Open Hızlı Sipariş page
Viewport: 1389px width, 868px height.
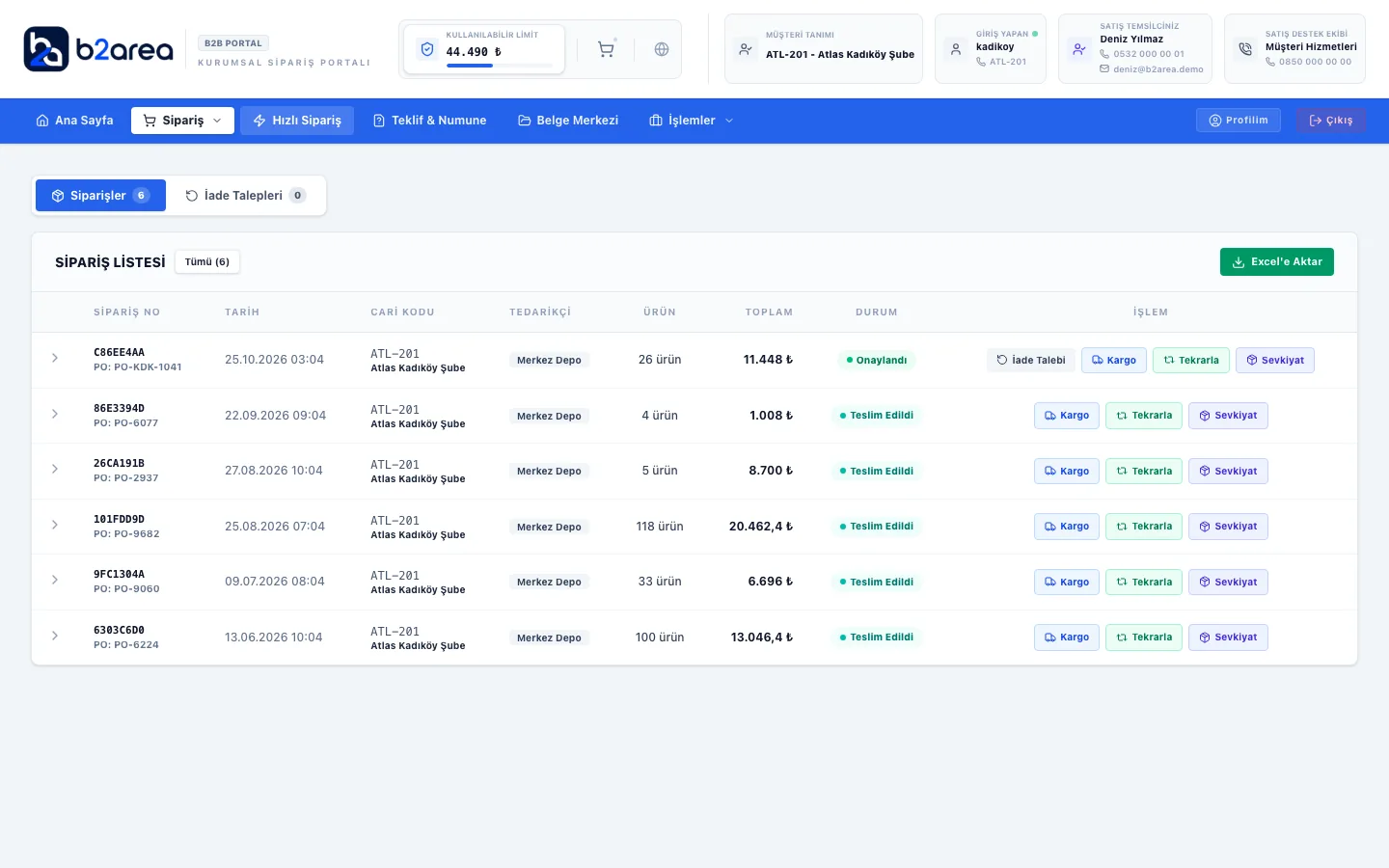coord(297,121)
